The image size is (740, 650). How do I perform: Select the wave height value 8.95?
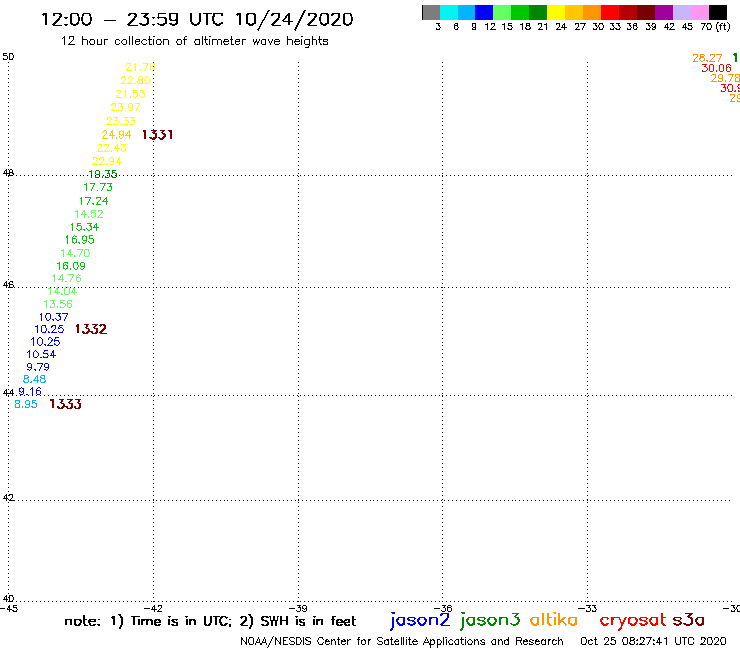(x=25, y=404)
